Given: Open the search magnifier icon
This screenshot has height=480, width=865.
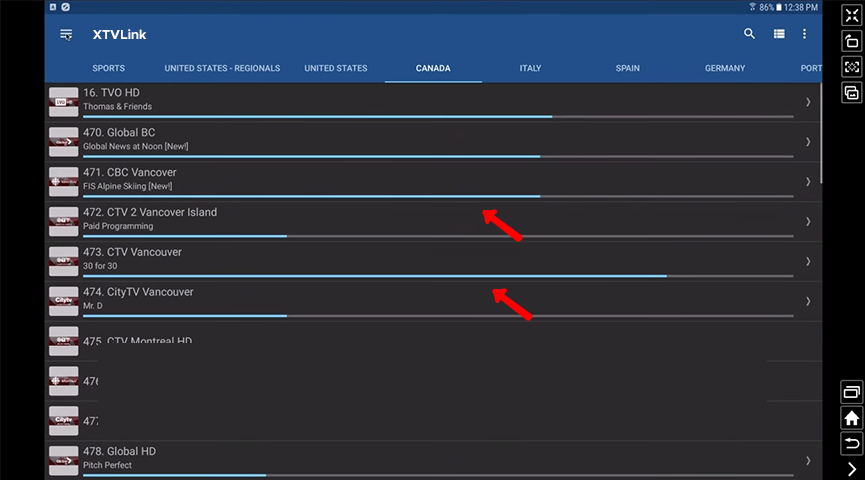Looking at the screenshot, I should (x=749, y=34).
